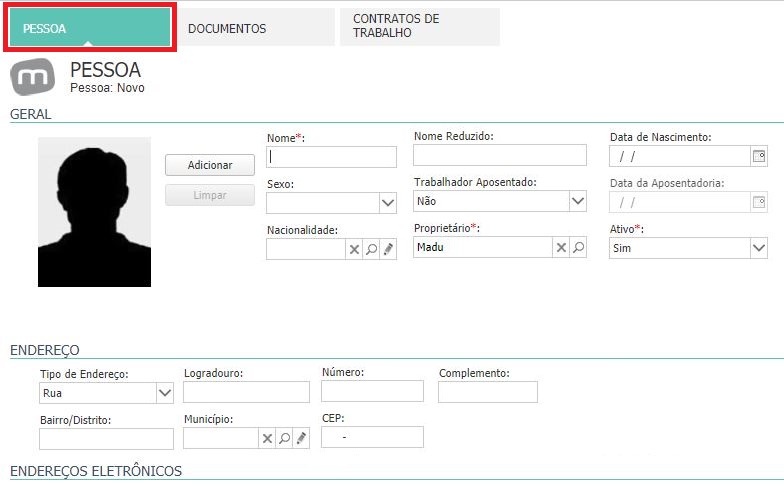Viewport: 784px width, 486px height.
Task: Click the ENDEREÇOS ELETRÔNICOS section heading
Action: click(96, 471)
